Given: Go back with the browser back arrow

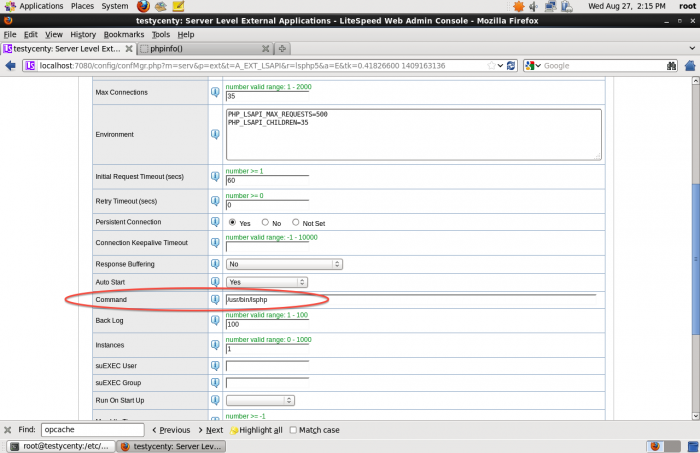Looking at the screenshot, I should (x=10, y=66).
